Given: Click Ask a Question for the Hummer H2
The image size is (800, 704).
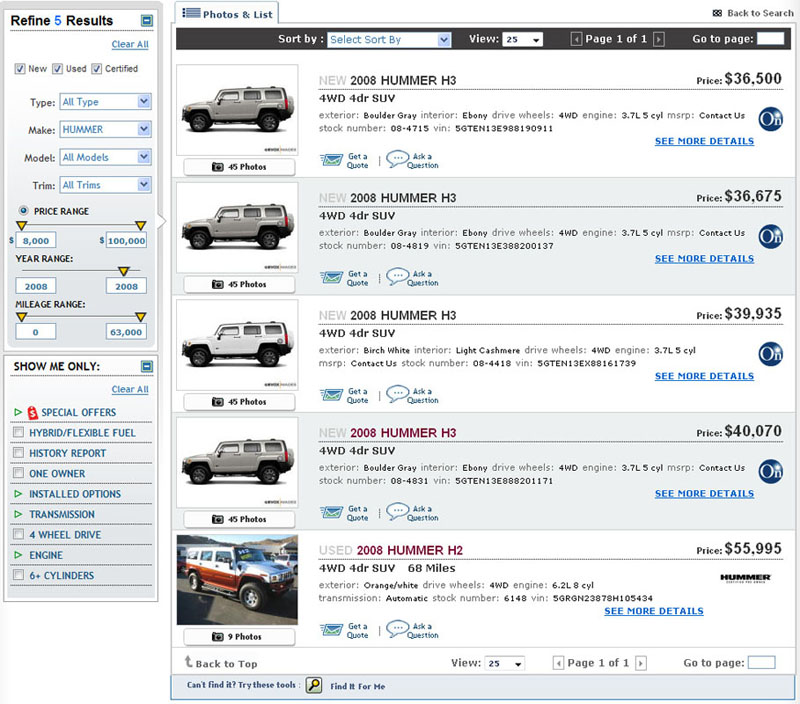Looking at the screenshot, I should point(412,630).
